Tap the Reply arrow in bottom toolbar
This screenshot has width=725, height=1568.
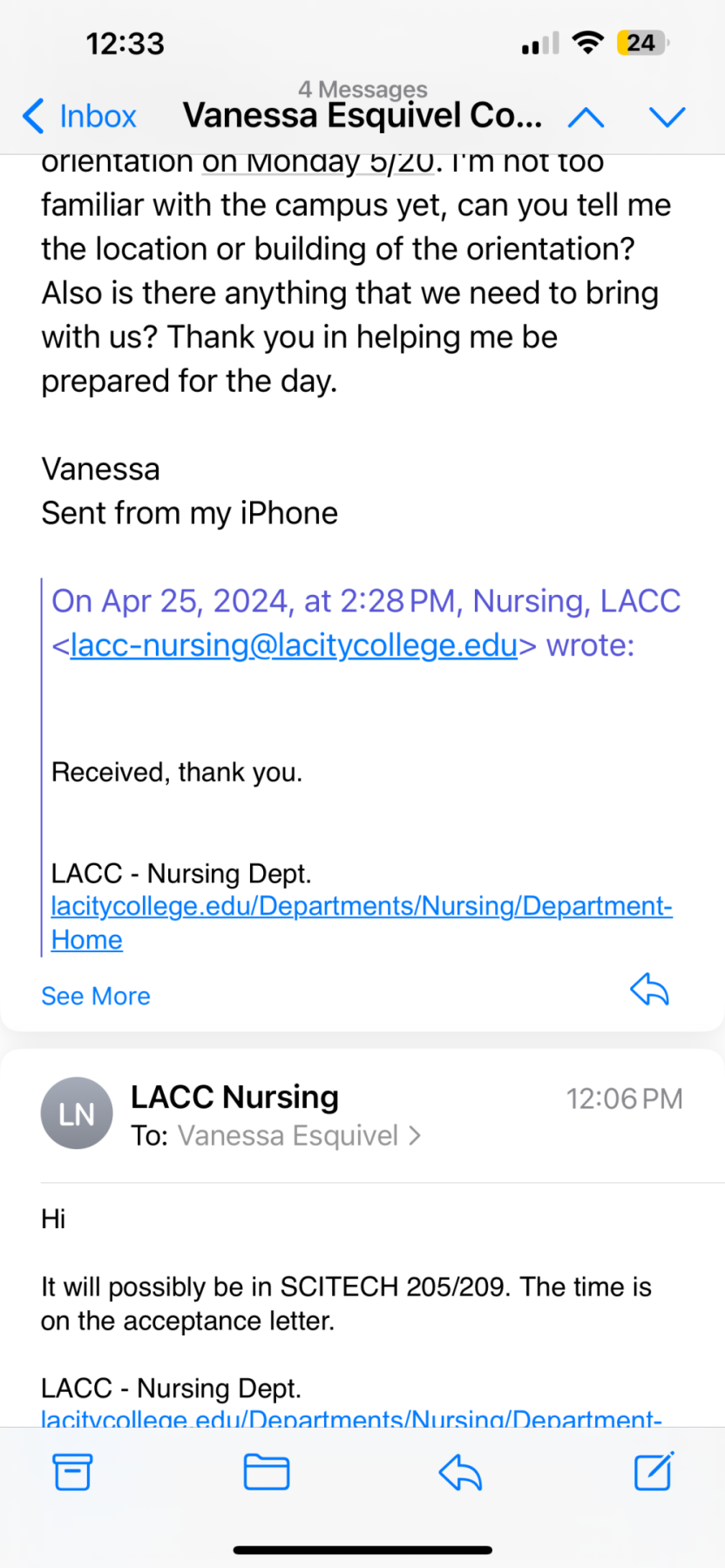point(460,1472)
